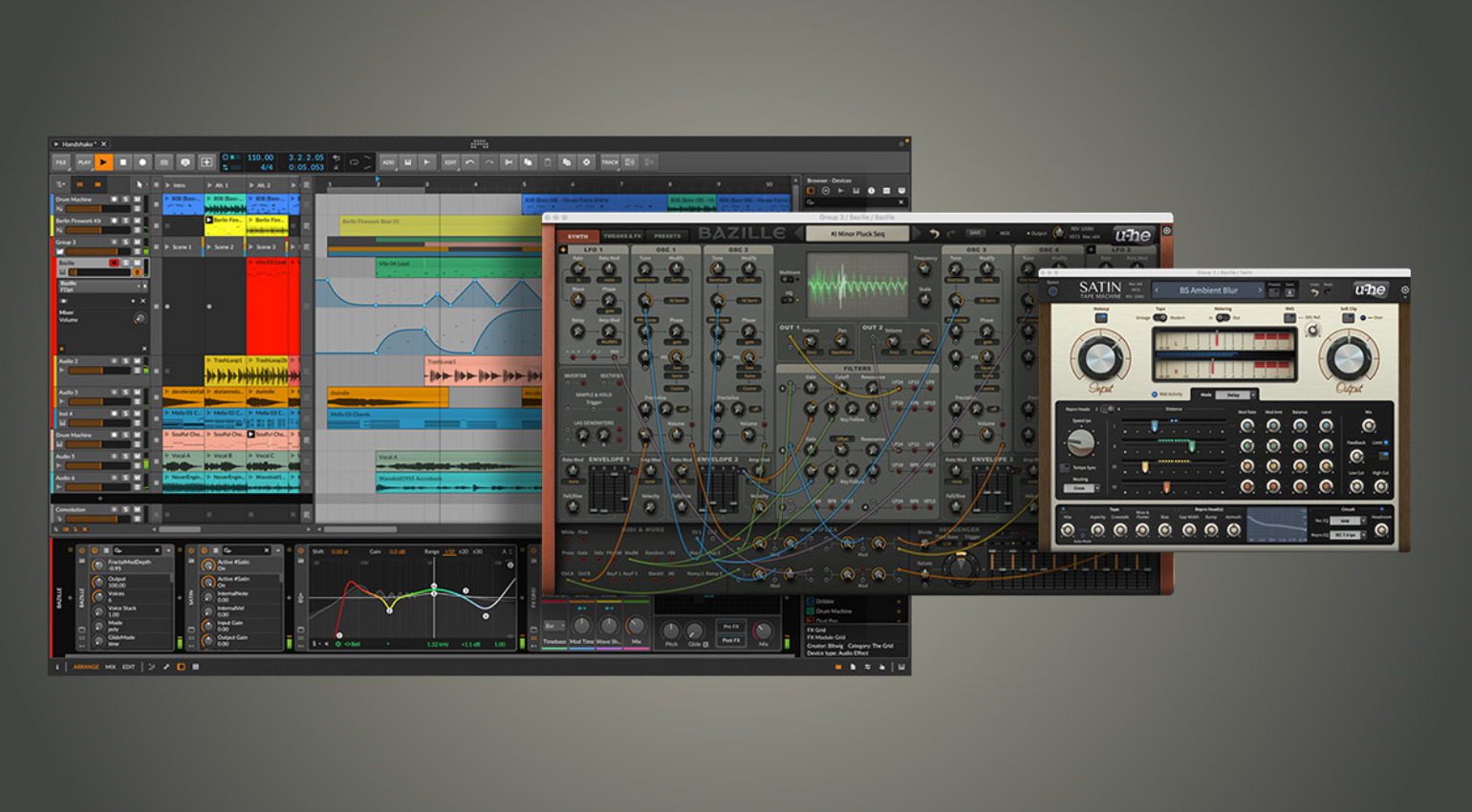This screenshot has width=1472, height=812.
Task: Click the u-he logo in Bazille
Action: coord(1133,235)
